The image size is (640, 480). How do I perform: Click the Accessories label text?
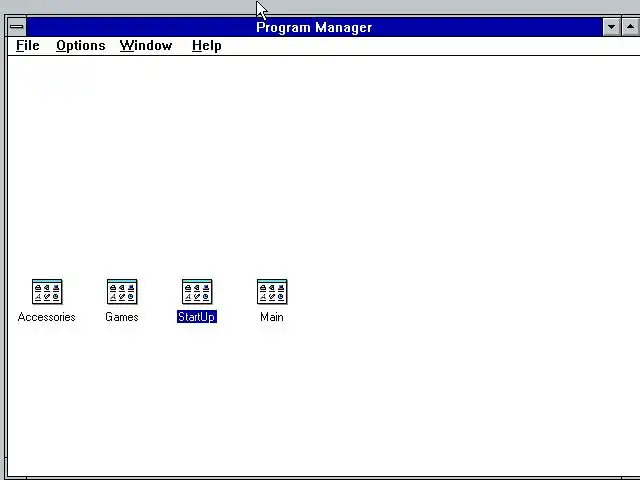tap(47, 317)
